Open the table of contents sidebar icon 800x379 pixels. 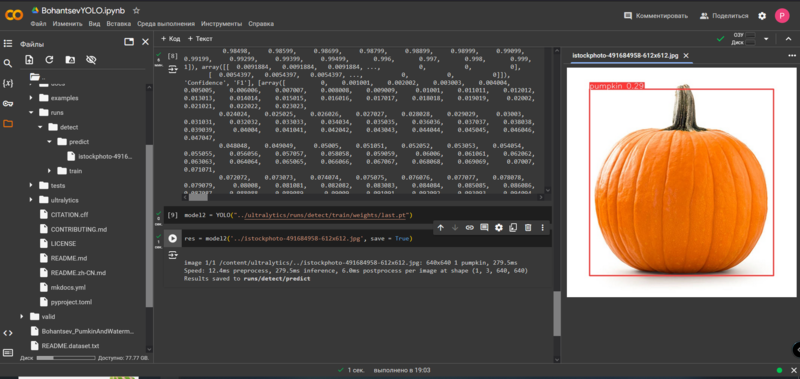click(8, 43)
